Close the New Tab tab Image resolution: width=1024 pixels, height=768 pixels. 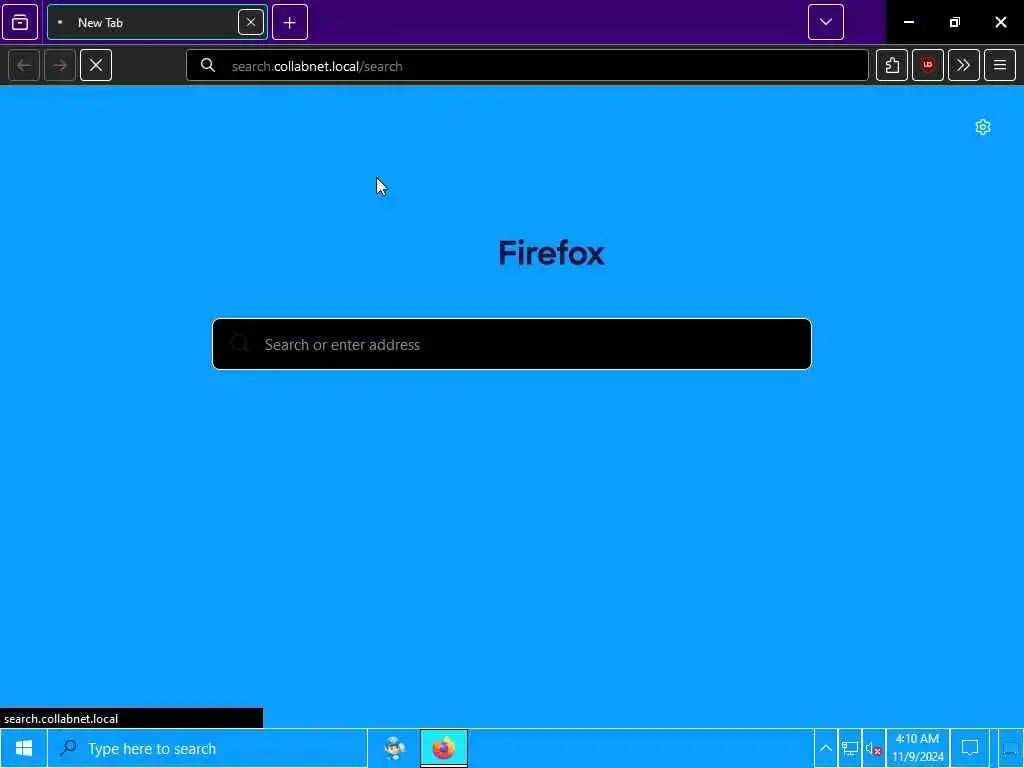click(251, 22)
